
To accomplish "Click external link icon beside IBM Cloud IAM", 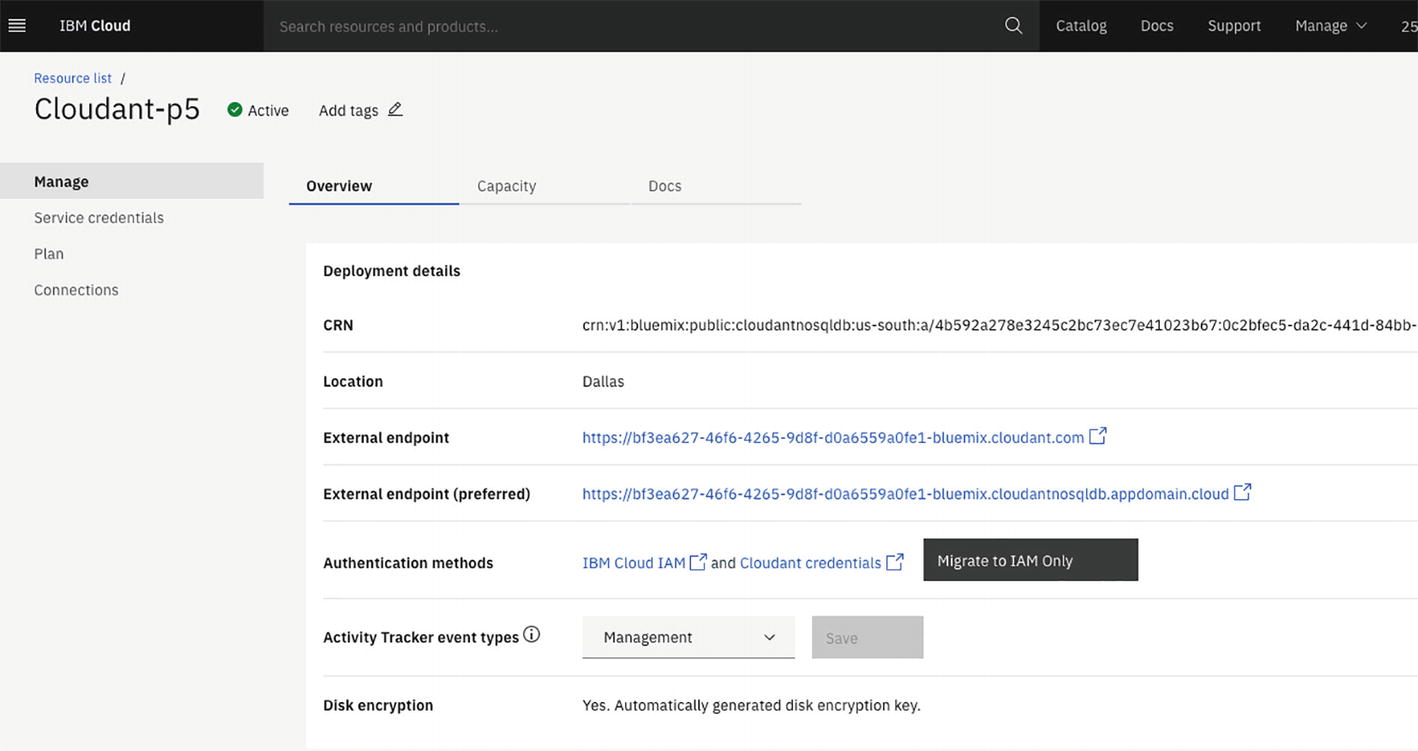I will (x=698, y=562).
